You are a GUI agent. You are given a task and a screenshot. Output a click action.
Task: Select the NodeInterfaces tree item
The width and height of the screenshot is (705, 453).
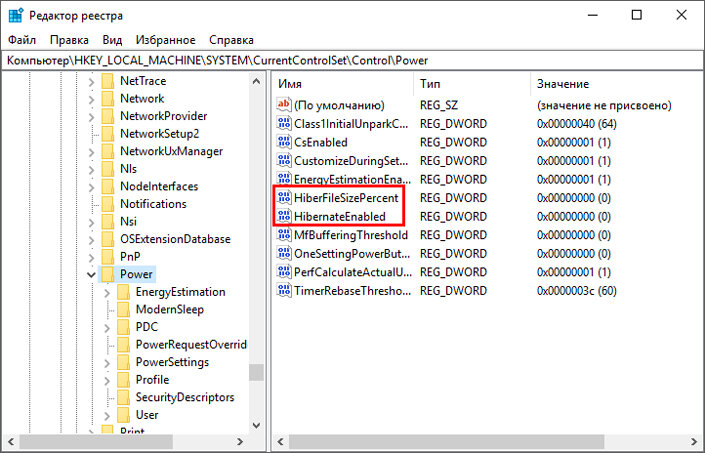[x=159, y=186]
